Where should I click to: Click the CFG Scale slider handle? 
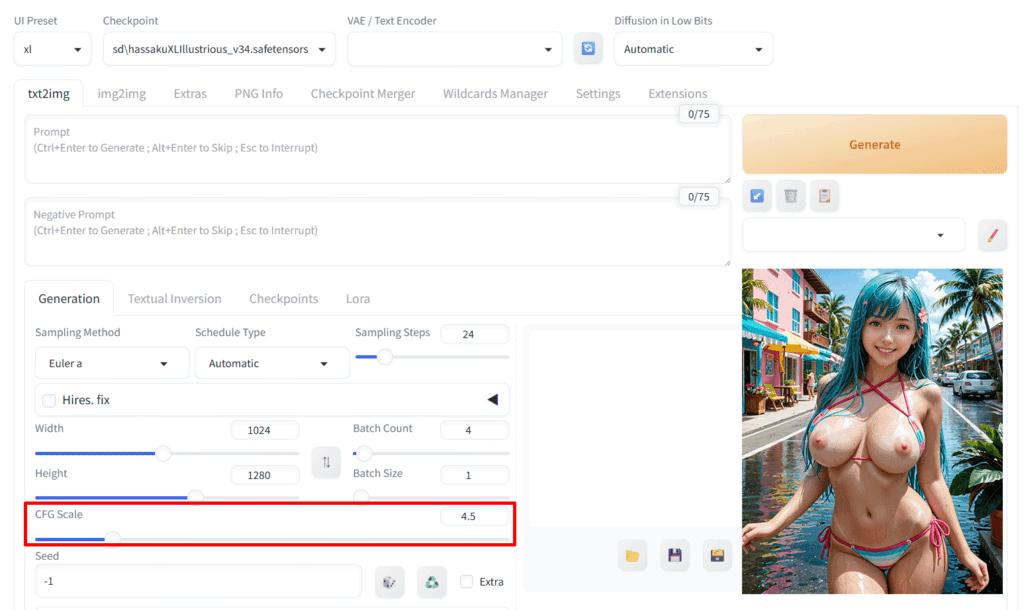(113, 539)
